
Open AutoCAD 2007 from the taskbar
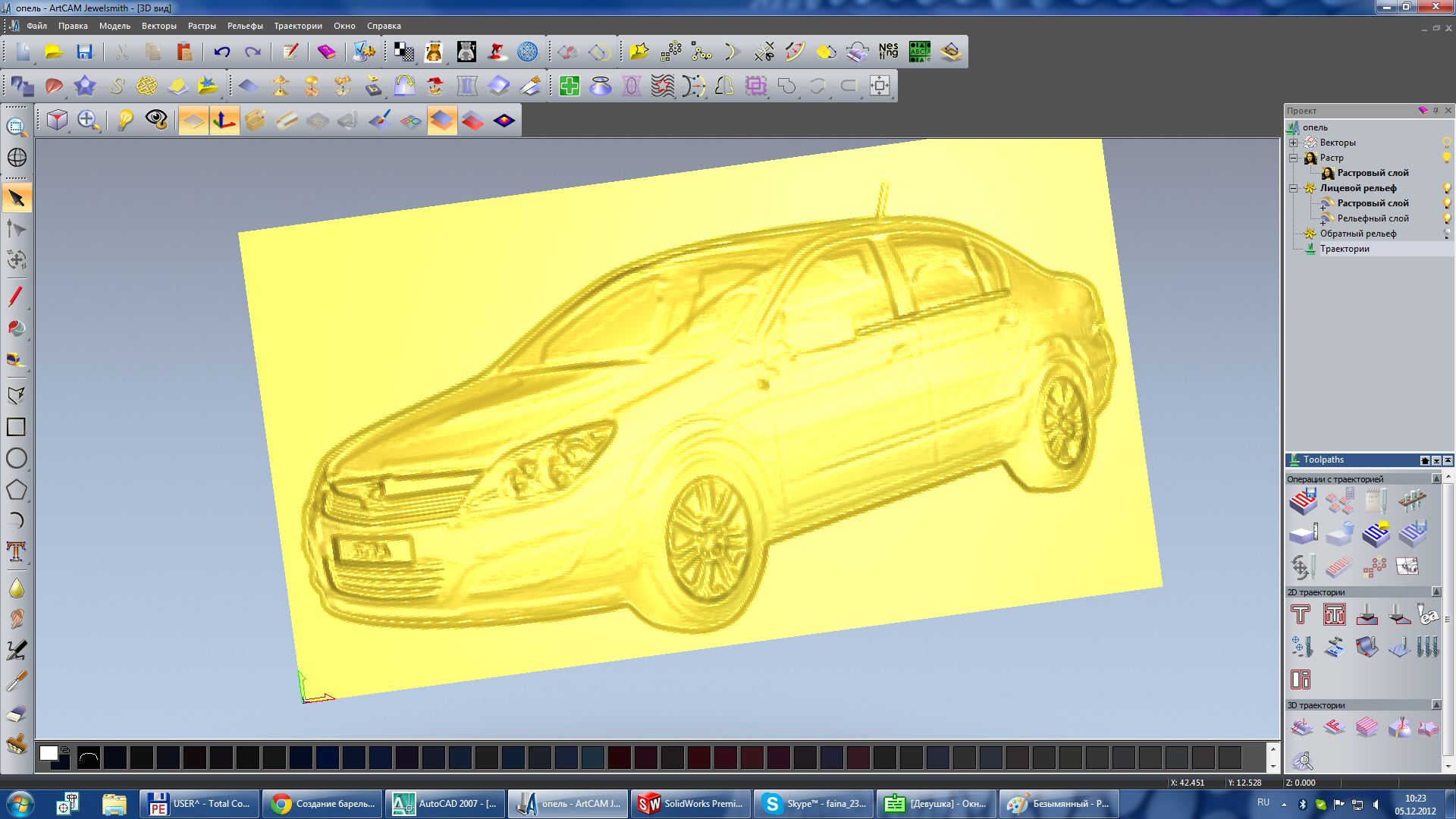(444, 804)
